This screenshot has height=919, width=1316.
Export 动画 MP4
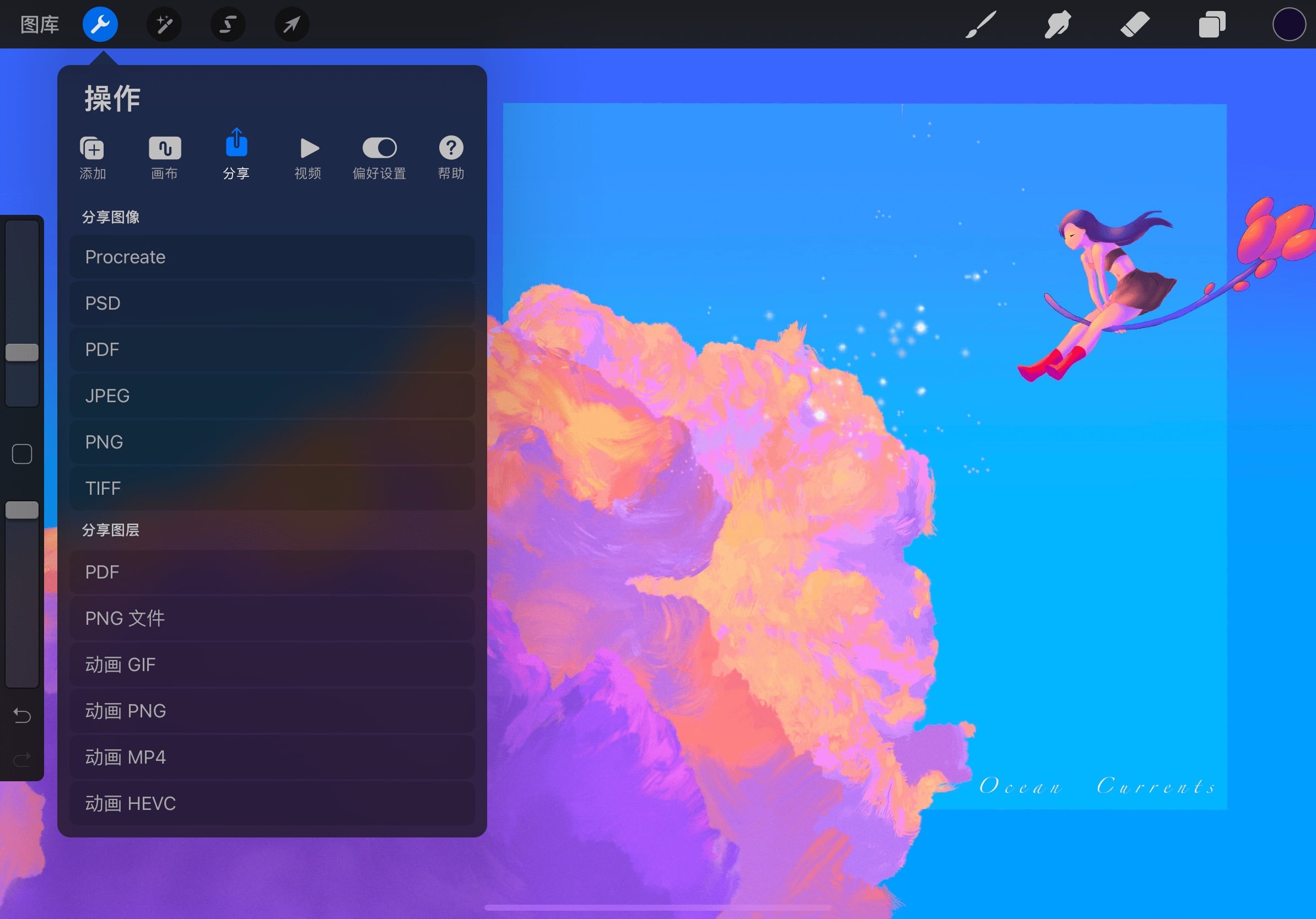pos(272,758)
